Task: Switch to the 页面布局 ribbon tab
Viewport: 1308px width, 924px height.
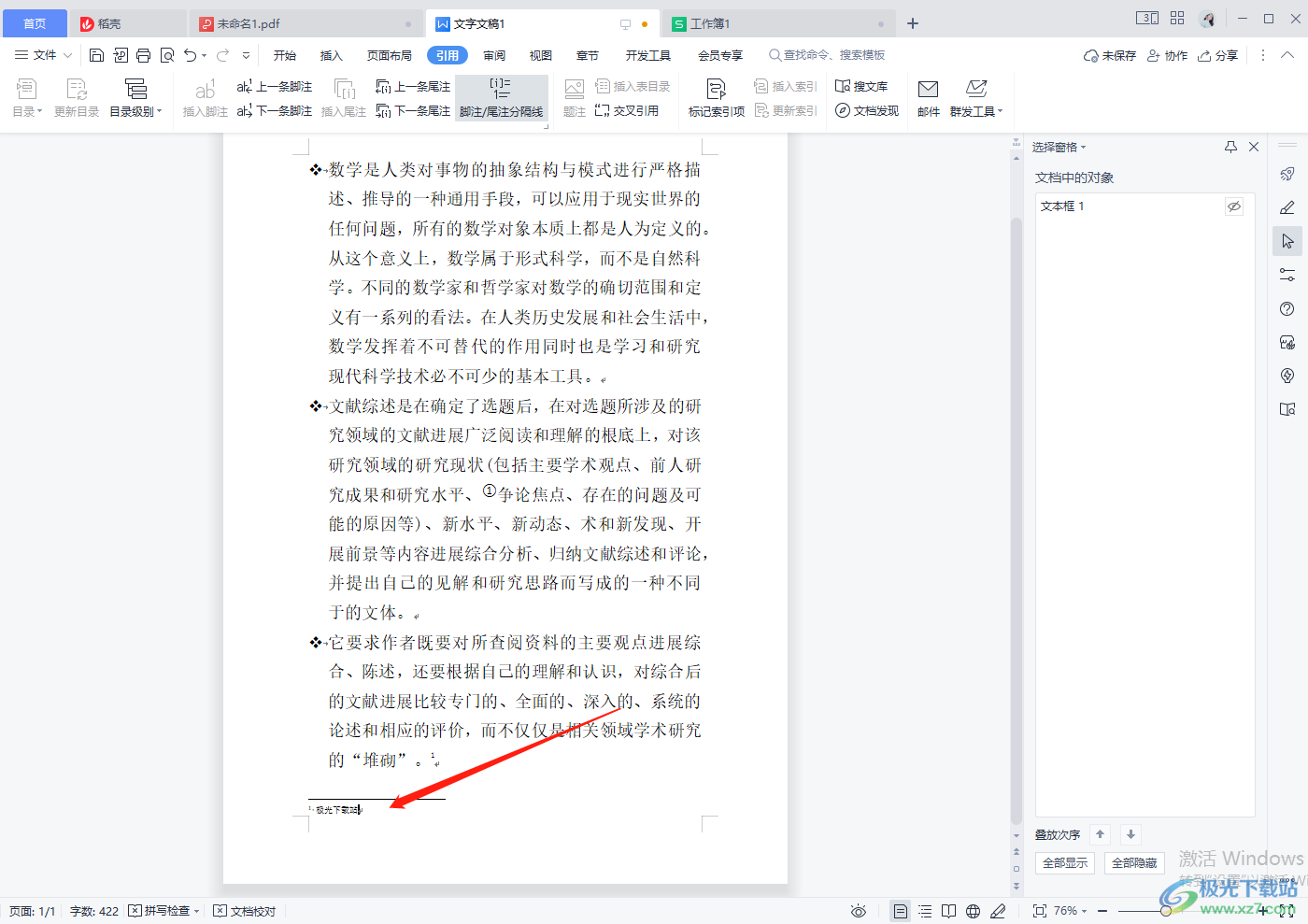Action: coord(390,54)
